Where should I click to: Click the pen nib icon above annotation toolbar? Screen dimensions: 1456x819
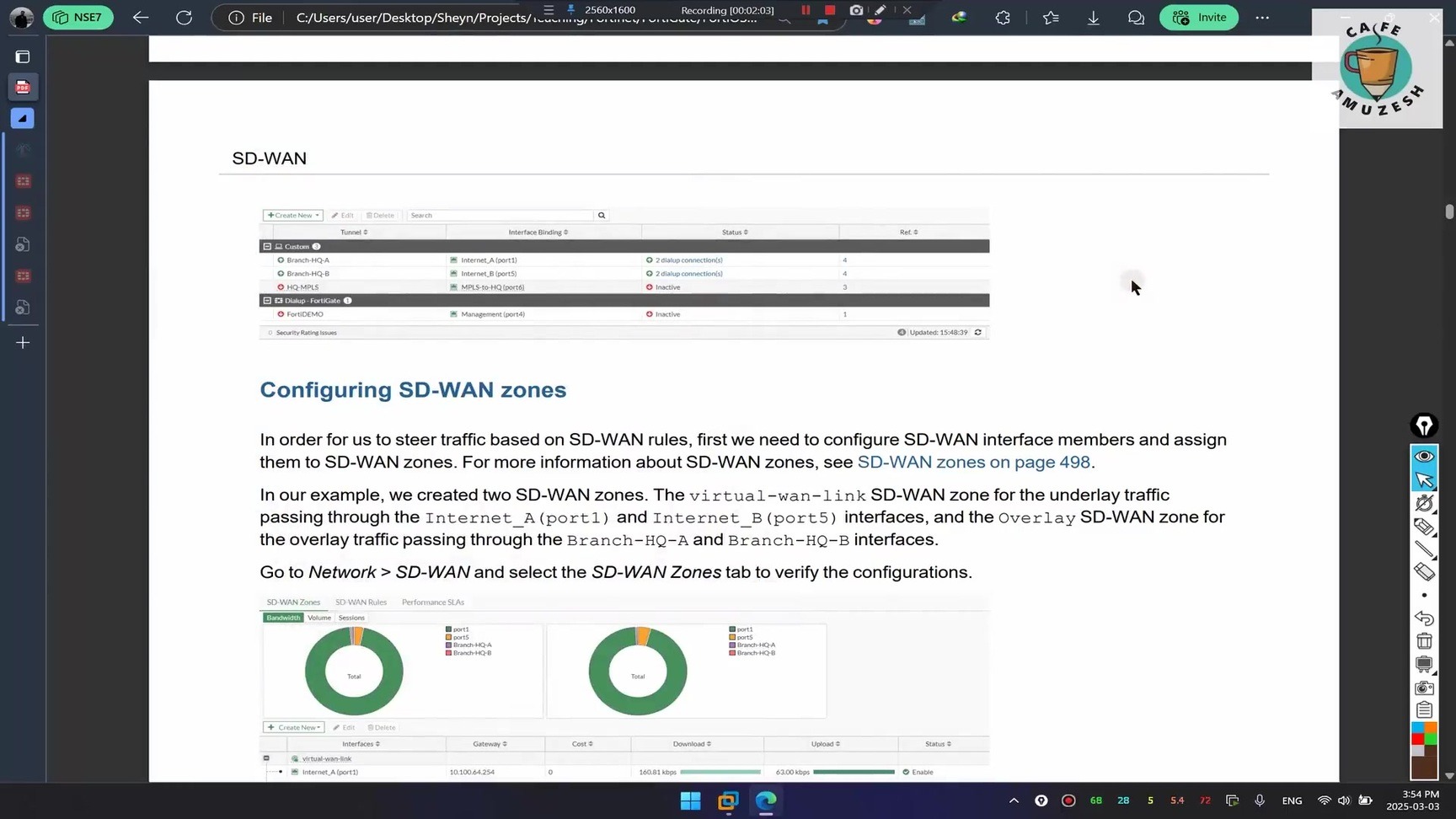coord(1424,426)
